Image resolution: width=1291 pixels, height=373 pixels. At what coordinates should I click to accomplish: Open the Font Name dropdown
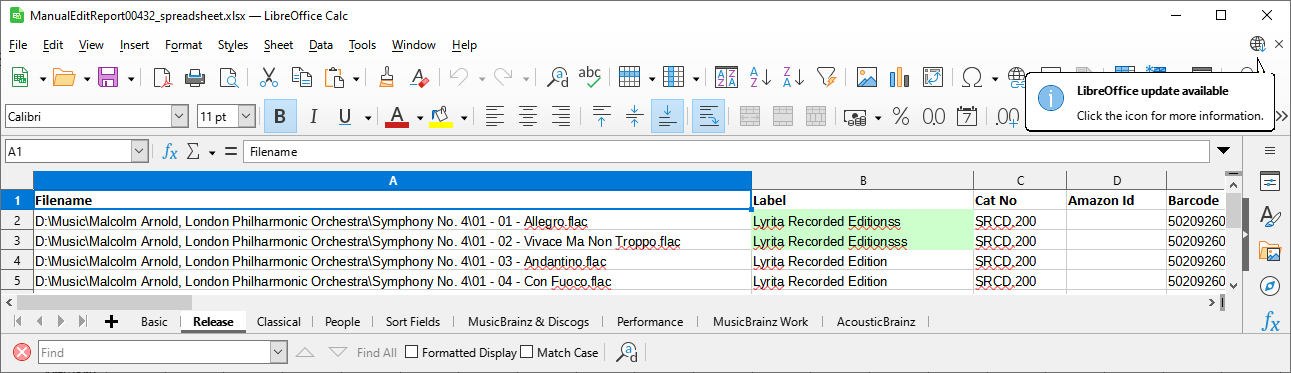(179, 117)
